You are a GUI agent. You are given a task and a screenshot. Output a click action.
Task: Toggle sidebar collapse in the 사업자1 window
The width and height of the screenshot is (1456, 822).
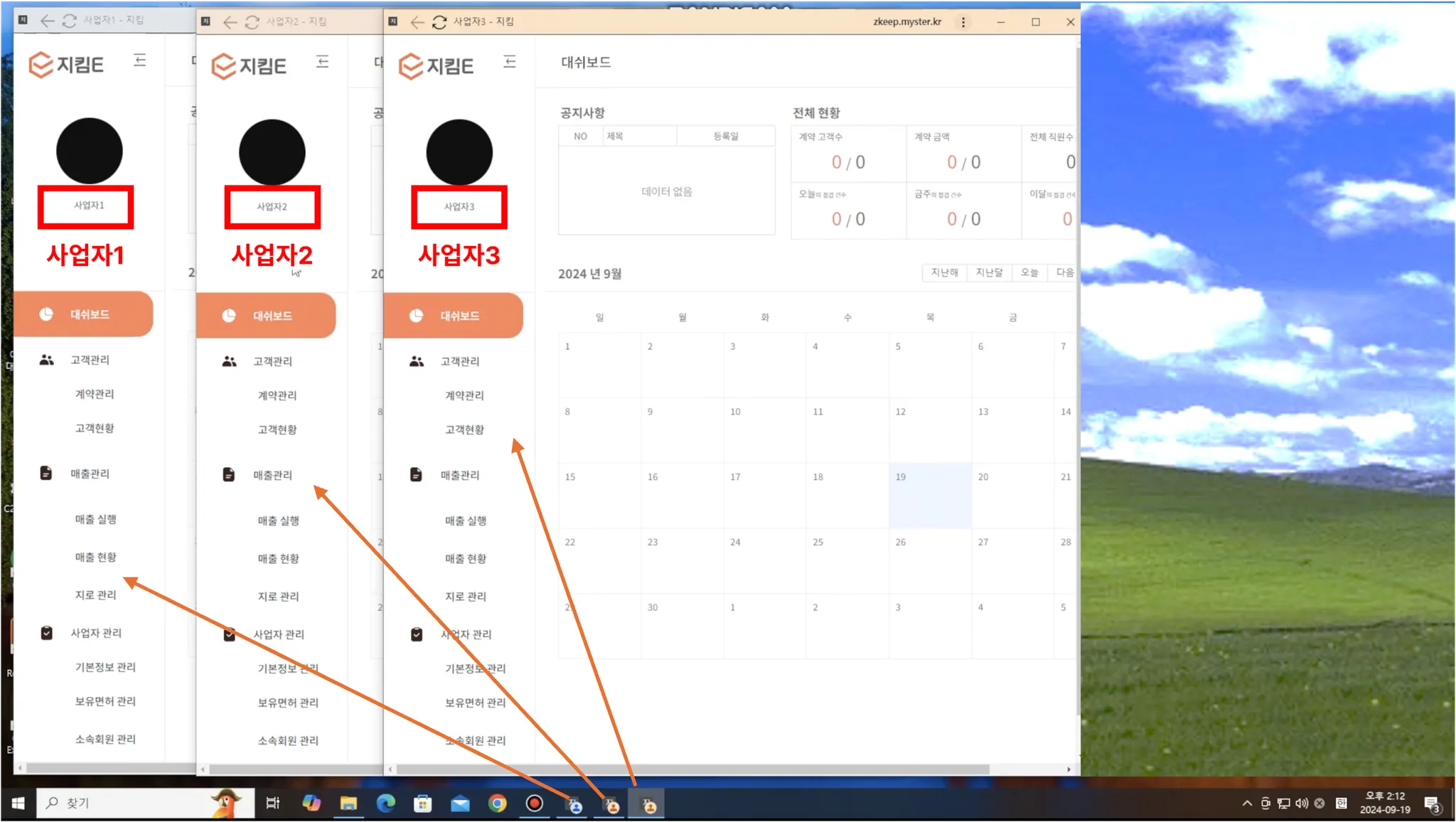point(140,60)
